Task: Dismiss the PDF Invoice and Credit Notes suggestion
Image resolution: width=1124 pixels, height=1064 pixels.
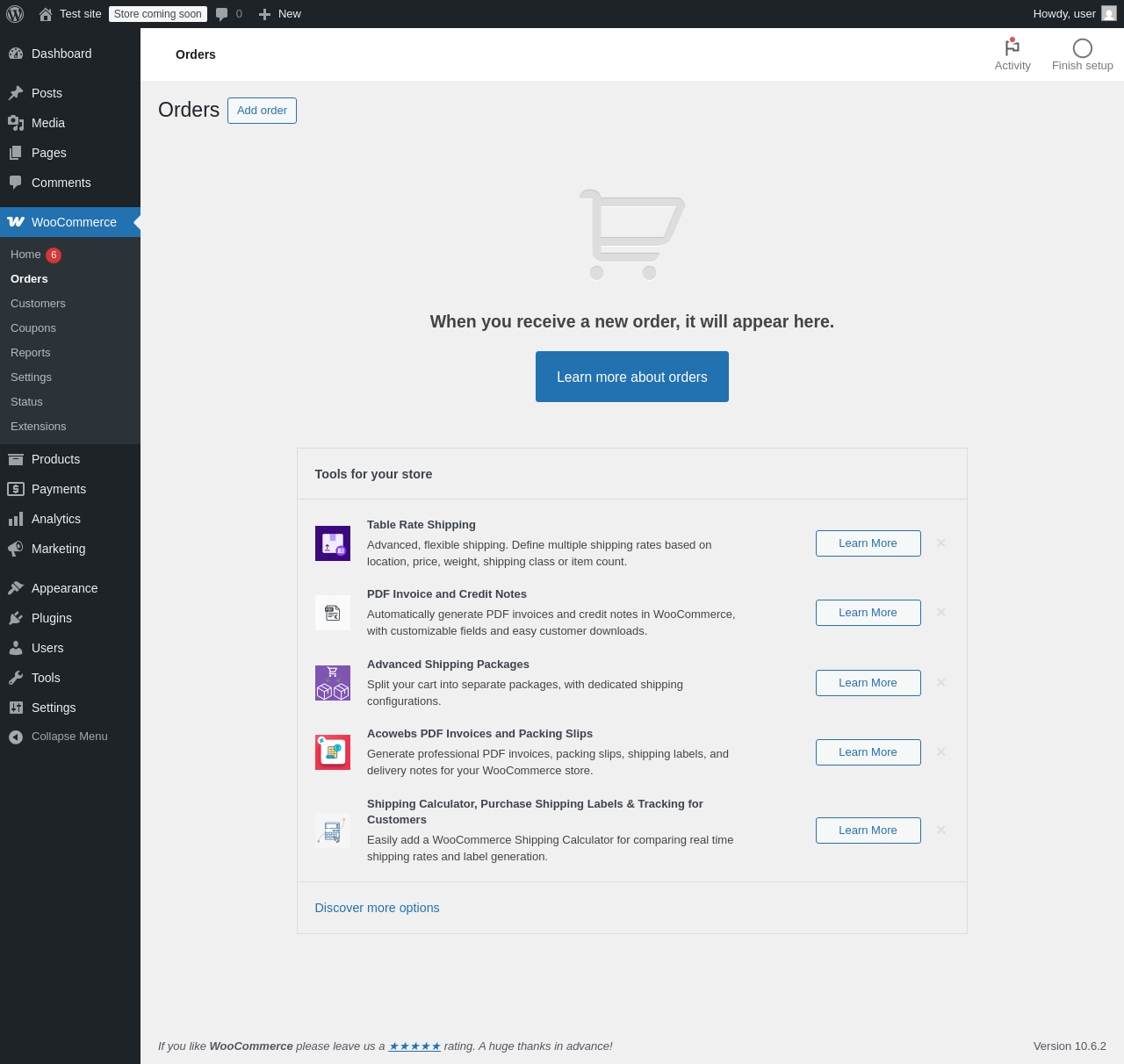Action: (941, 613)
